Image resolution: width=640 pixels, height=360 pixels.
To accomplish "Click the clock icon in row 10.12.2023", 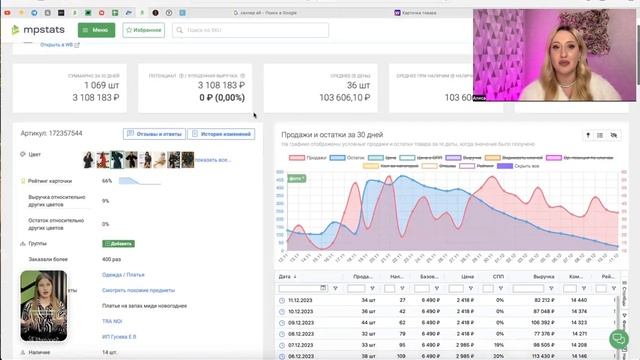I will pyautogui.click(x=282, y=311).
